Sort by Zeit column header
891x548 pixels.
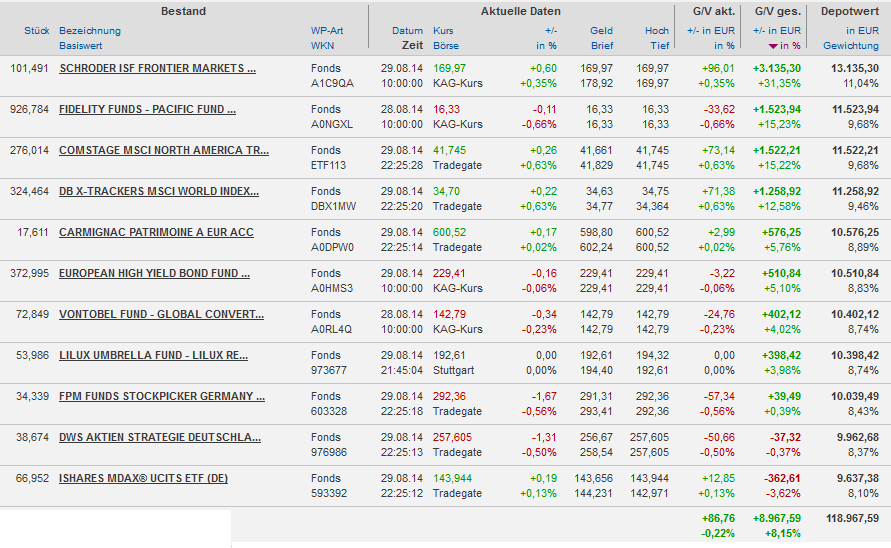pos(412,46)
